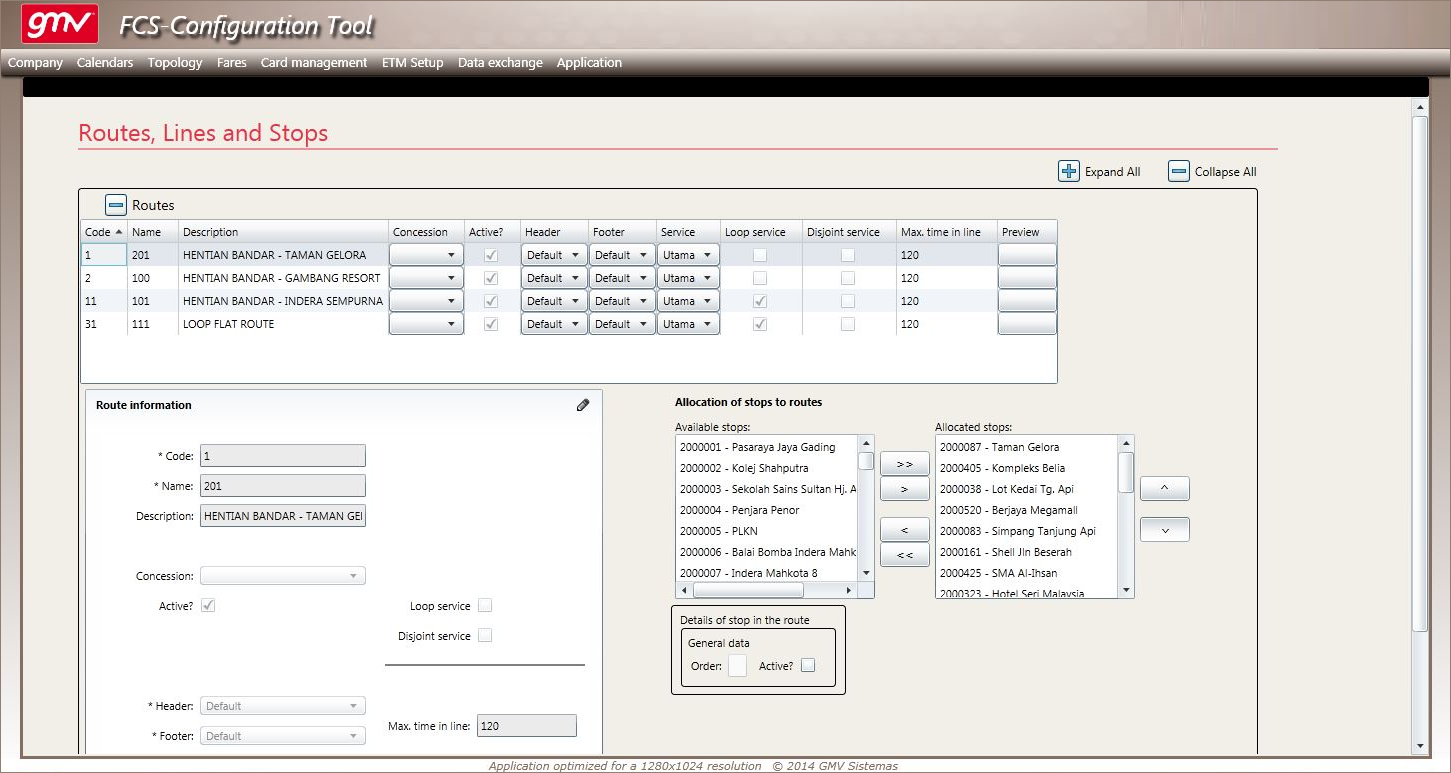Open the Service dropdown for LOOP FLAT ROUTE

(x=688, y=324)
